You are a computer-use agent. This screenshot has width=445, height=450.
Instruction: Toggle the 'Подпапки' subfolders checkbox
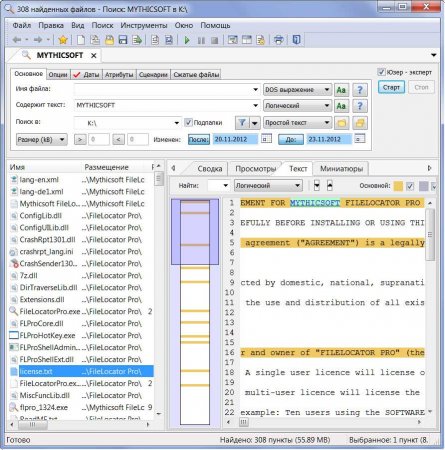coord(188,122)
